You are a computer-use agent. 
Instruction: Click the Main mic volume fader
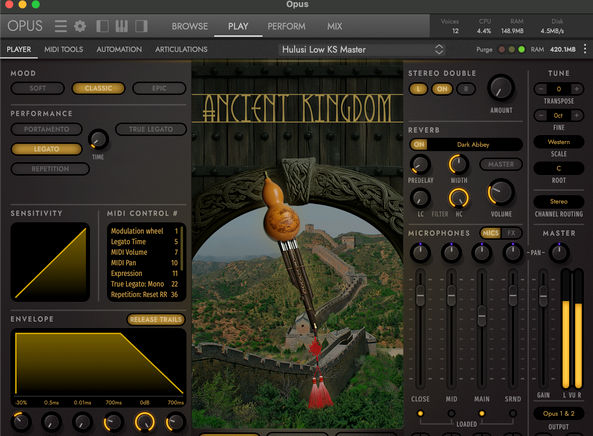482,315
